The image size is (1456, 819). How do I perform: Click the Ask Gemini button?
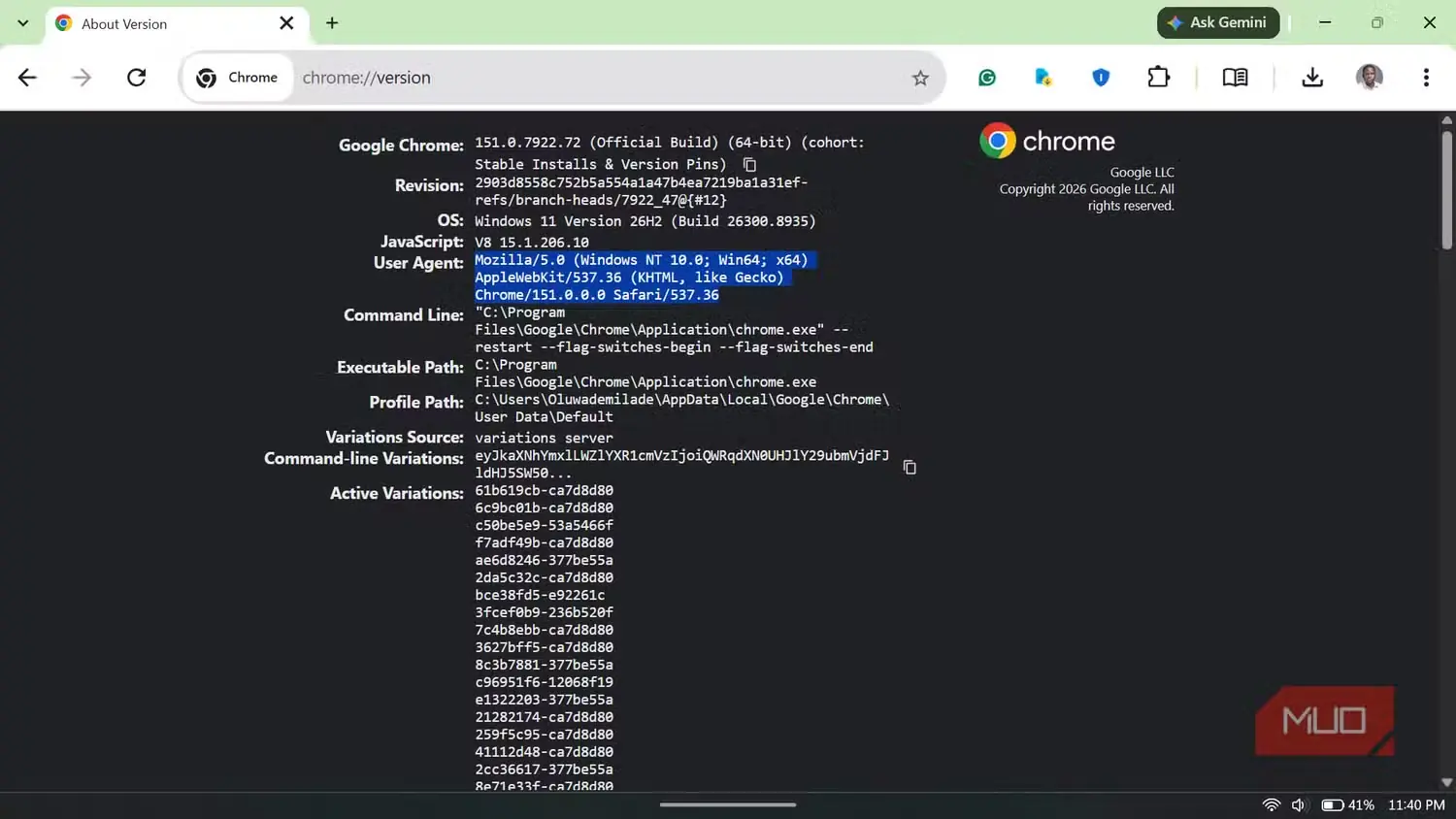(1218, 22)
